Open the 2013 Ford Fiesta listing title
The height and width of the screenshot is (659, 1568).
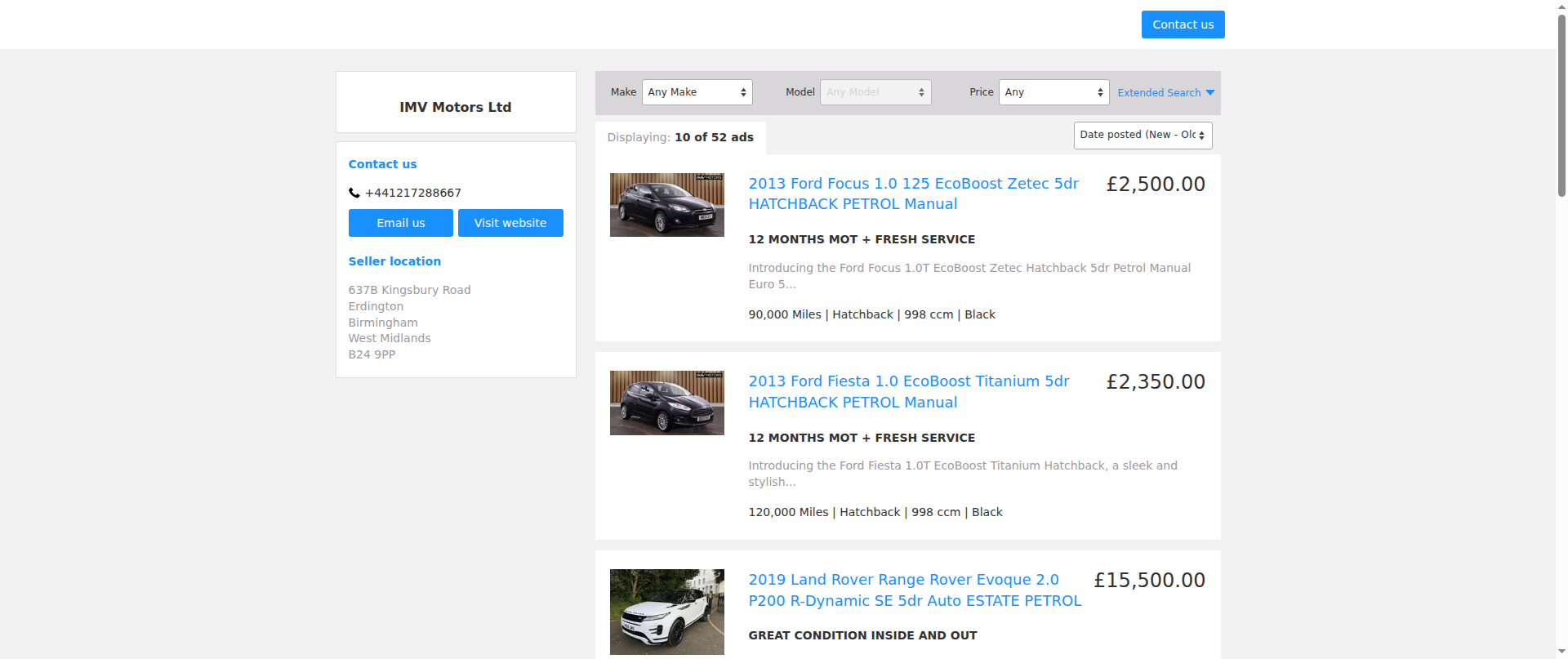coord(909,392)
